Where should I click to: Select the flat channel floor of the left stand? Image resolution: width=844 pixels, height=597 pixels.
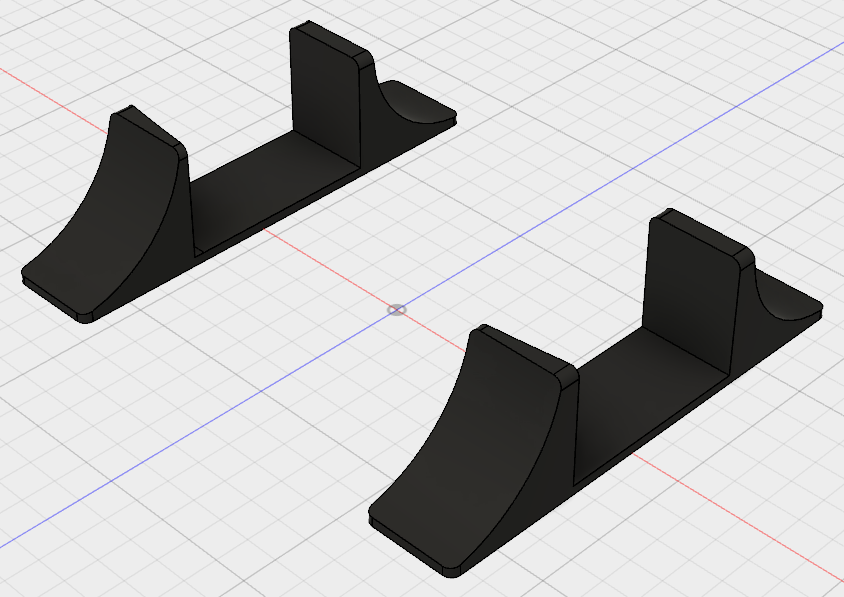point(275,188)
